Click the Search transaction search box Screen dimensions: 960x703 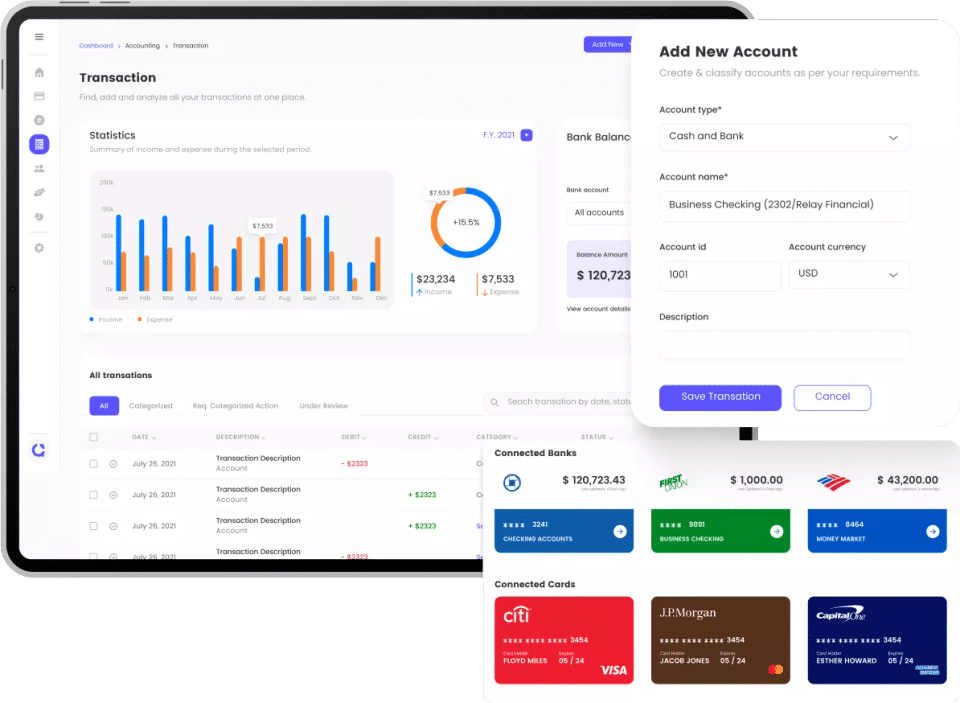[558, 402]
